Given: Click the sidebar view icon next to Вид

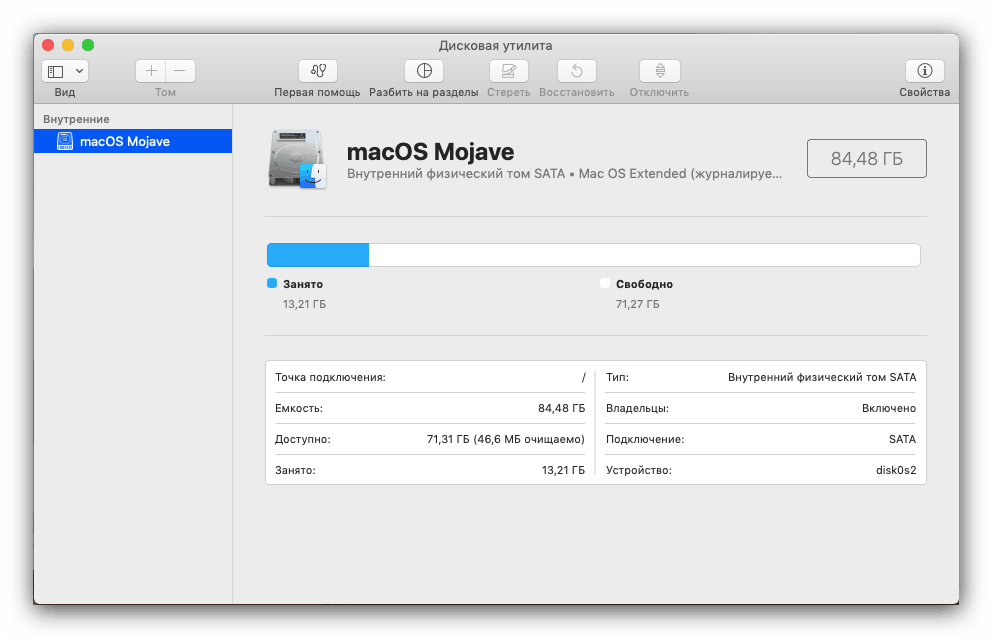Looking at the screenshot, I should tap(57, 71).
